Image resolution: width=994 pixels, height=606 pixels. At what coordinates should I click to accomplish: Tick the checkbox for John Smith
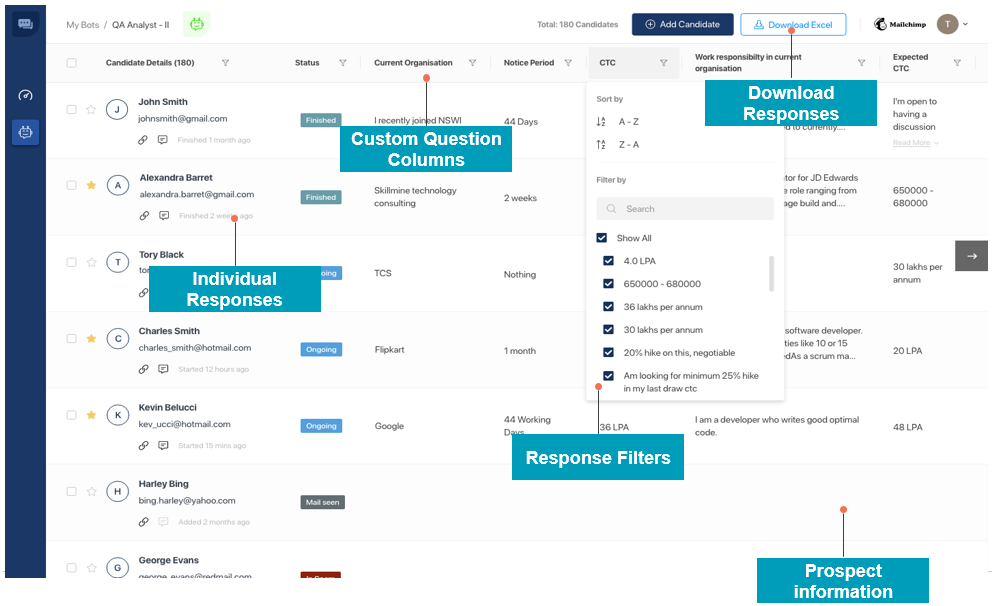tap(72, 109)
